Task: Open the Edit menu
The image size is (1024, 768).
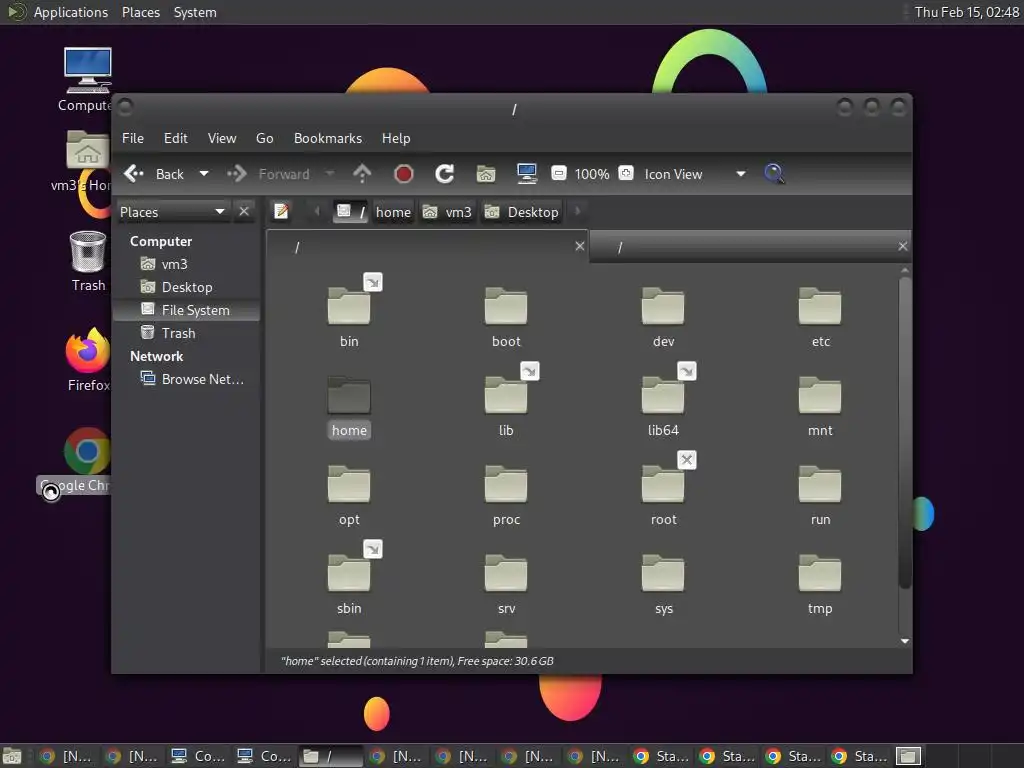Action: coord(175,138)
